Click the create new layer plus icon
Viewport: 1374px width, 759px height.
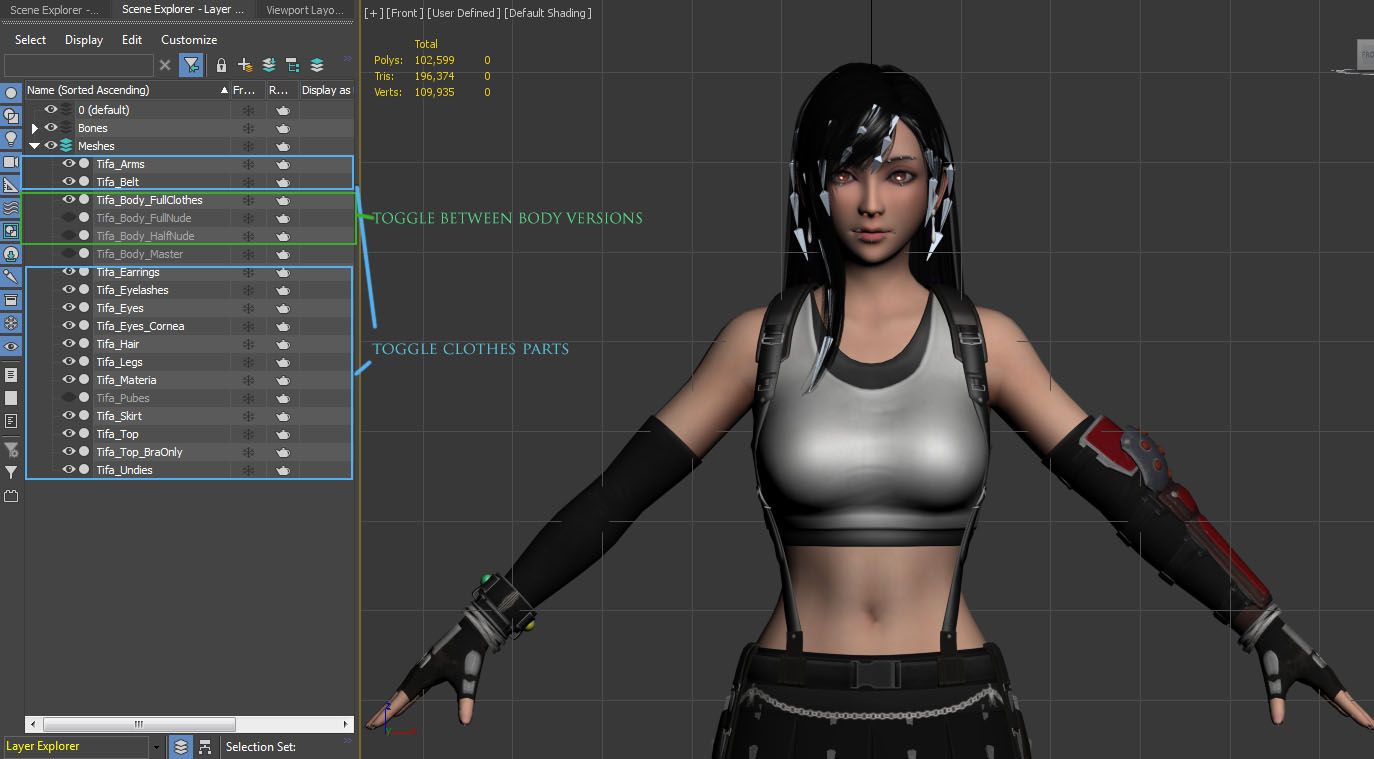pos(245,65)
